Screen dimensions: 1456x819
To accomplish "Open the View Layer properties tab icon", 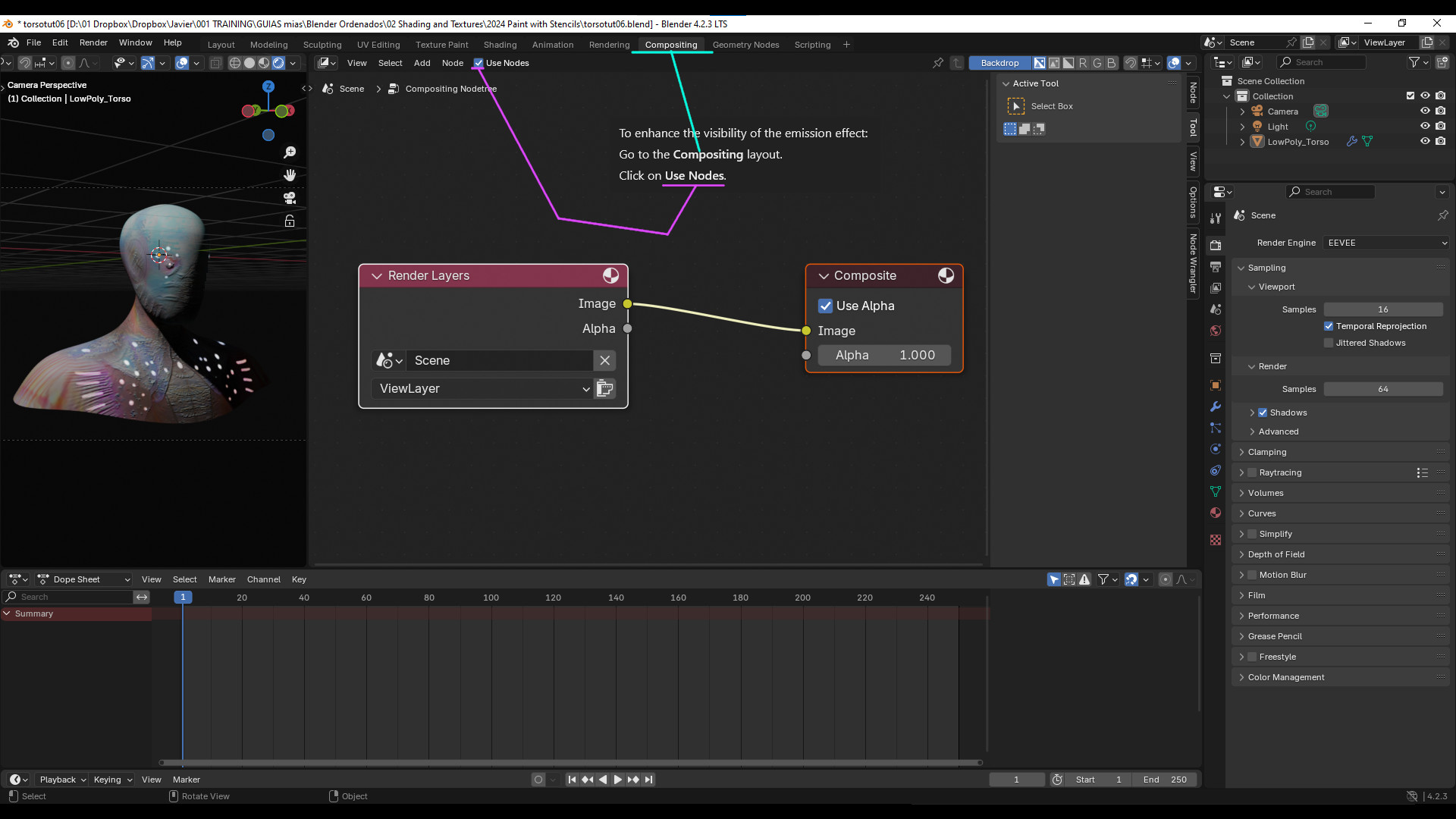I will [1216, 288].
